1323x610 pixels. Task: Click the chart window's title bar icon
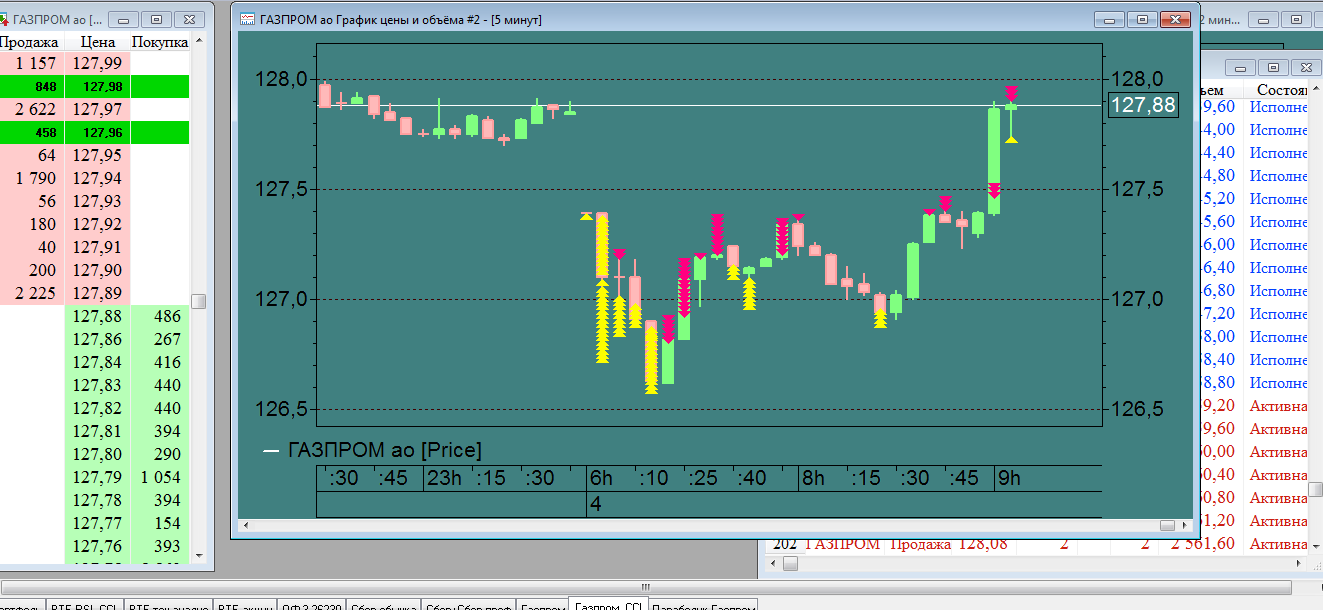[246, 19]
